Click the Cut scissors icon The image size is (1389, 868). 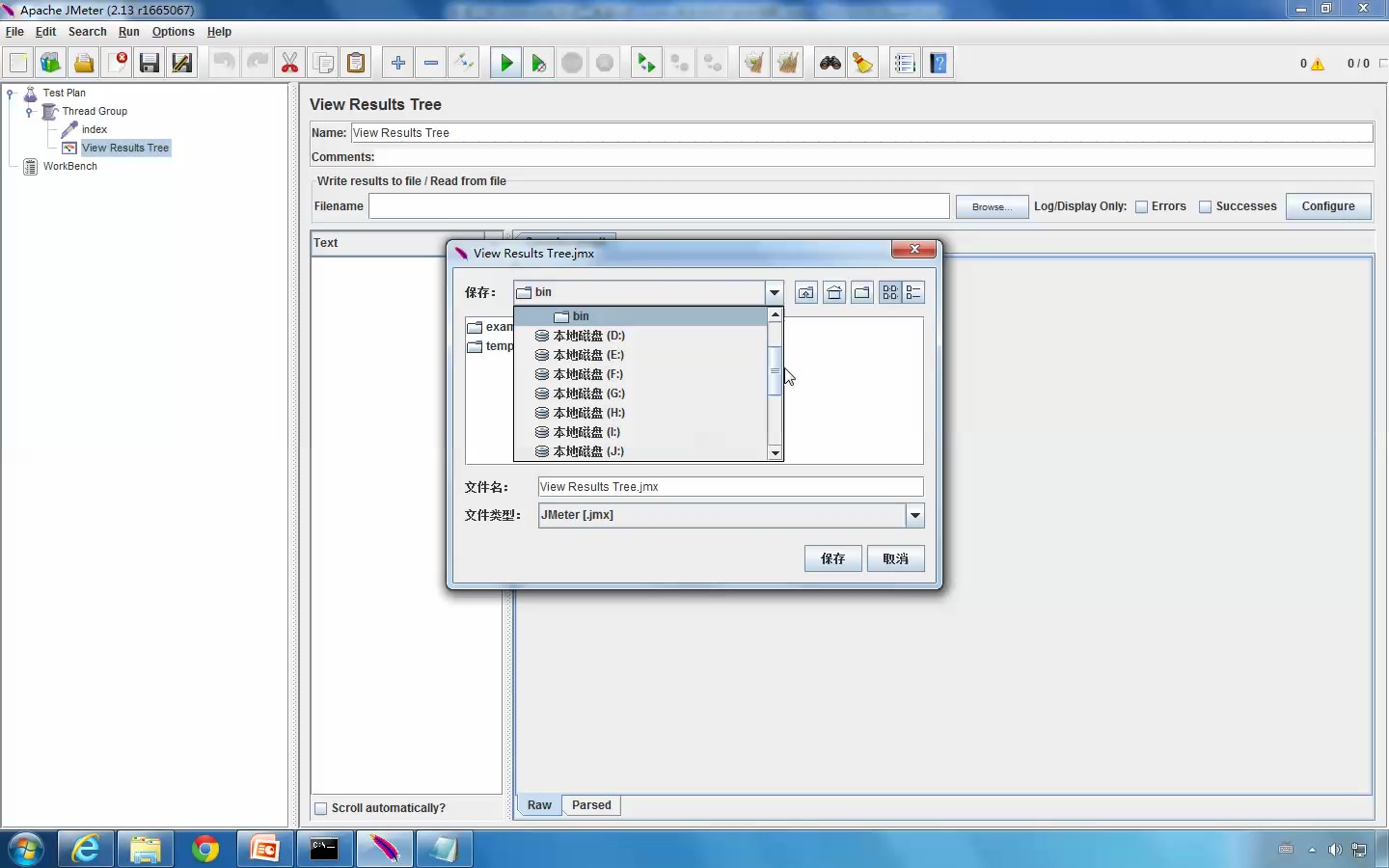pyautogui.click(x=290, y=64)
